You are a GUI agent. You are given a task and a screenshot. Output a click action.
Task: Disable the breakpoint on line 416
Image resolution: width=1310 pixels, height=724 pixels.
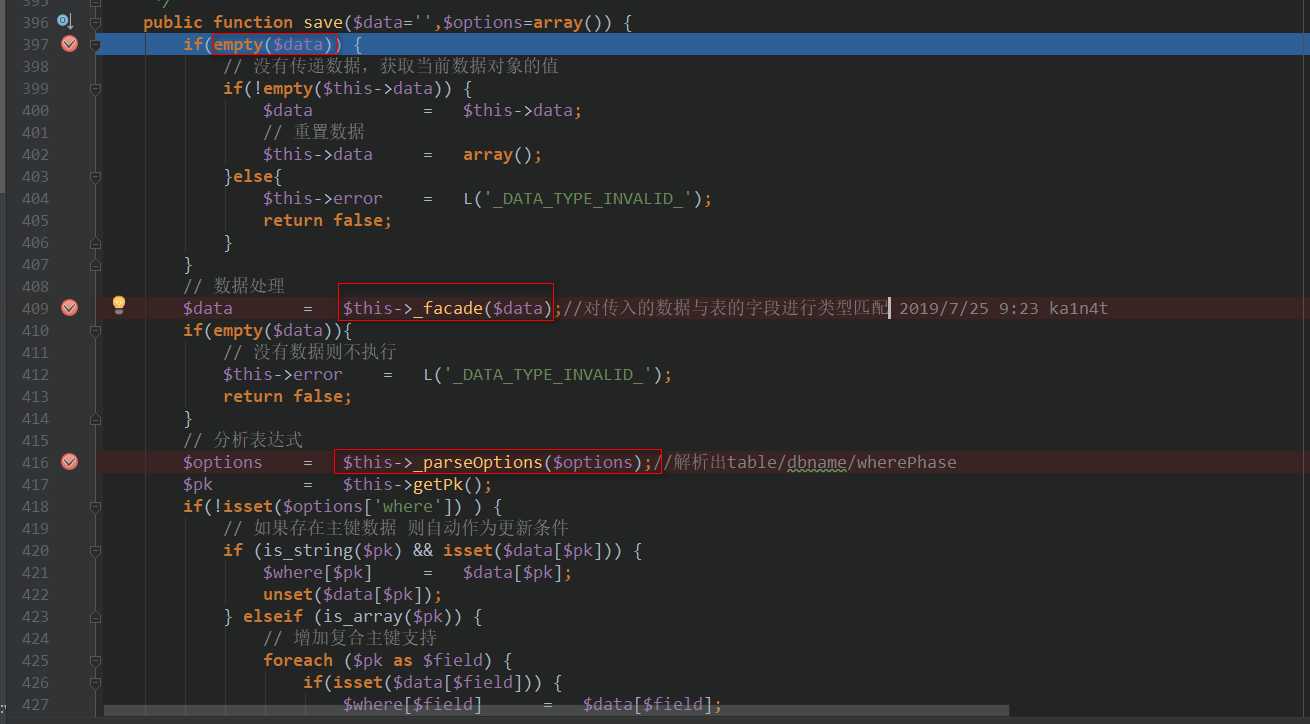[69, 462]
